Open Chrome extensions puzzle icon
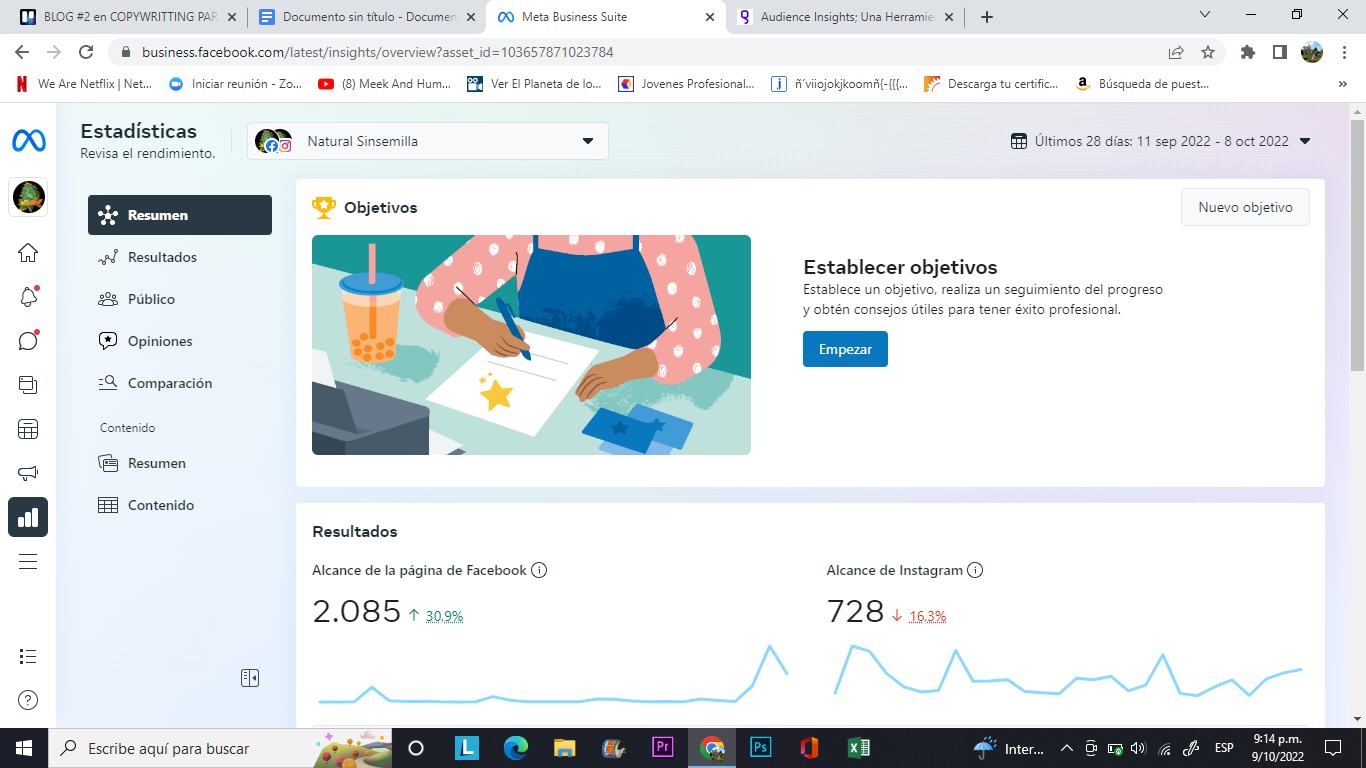The width and height of the screenshot is (1366, 768). [x=1248, y=52]
